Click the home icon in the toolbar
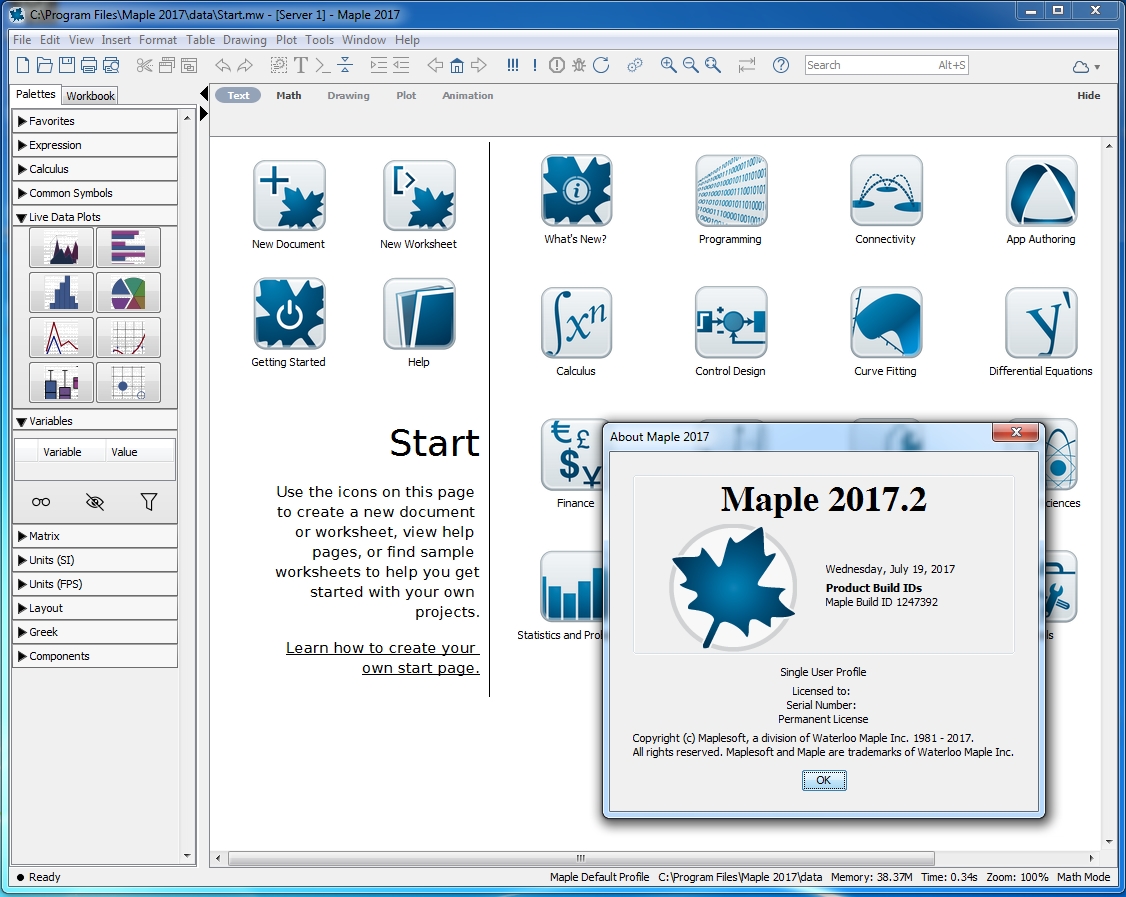This screenshot has width=1126, height=897. (457, 65)
